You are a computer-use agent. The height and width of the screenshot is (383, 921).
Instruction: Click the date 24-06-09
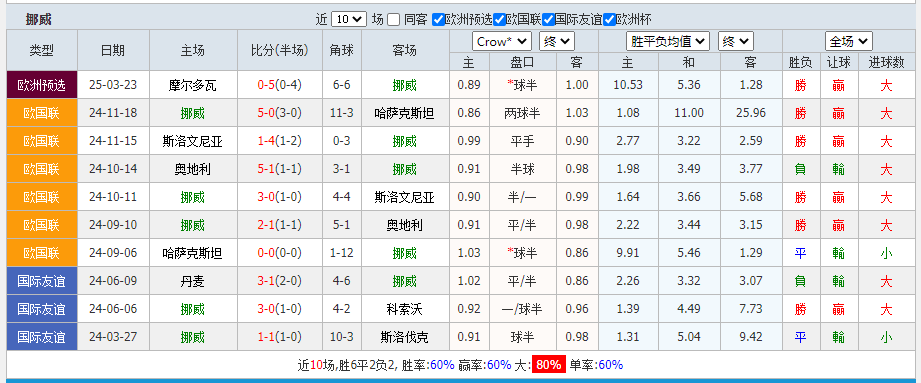[113, 281]
